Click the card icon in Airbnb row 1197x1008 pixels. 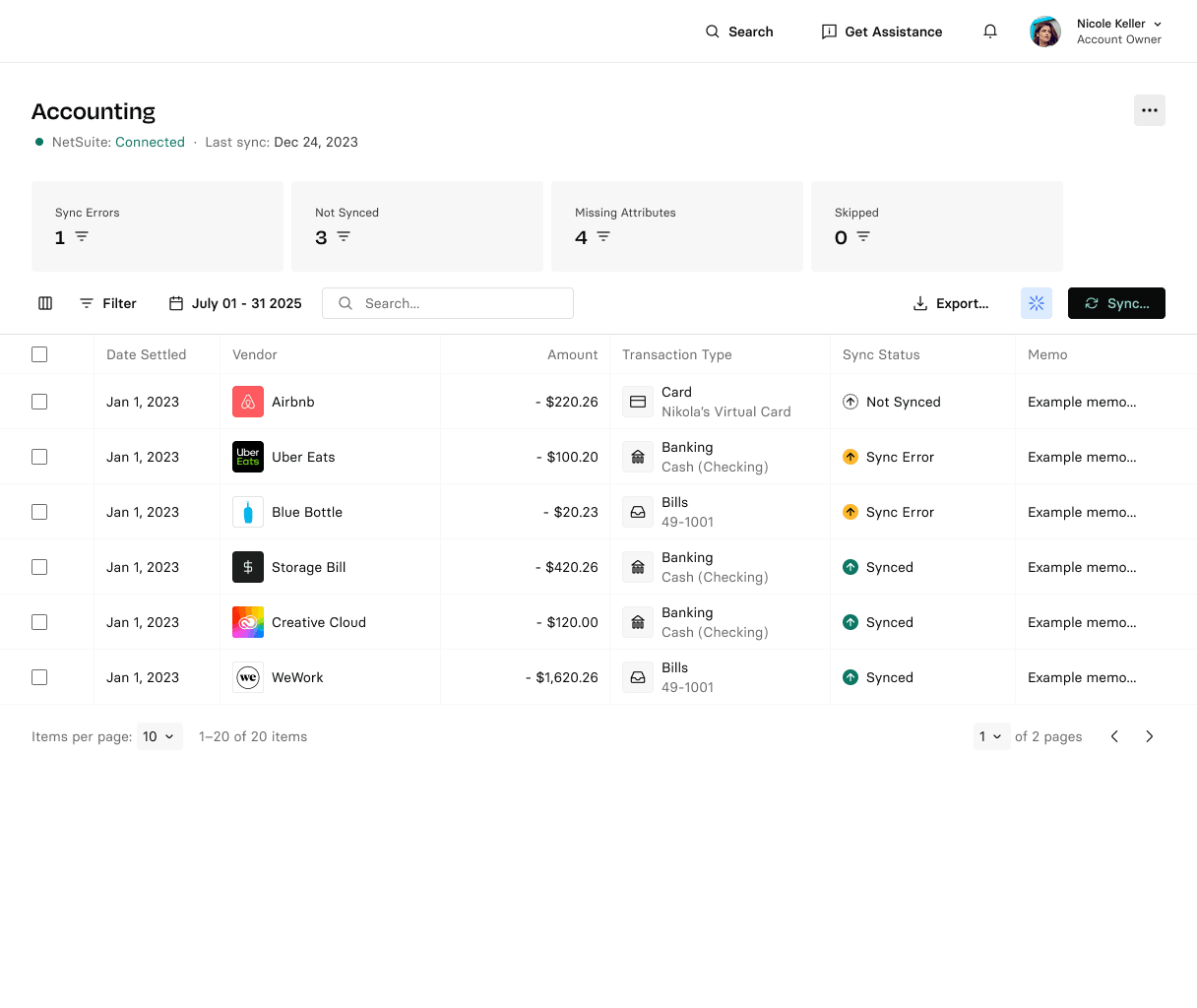click(x=638, y=402)
